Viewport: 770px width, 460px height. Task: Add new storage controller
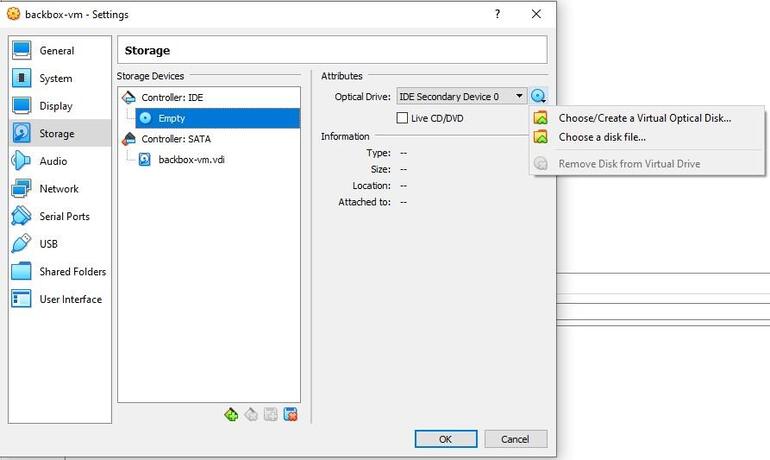tap(231, 414)
